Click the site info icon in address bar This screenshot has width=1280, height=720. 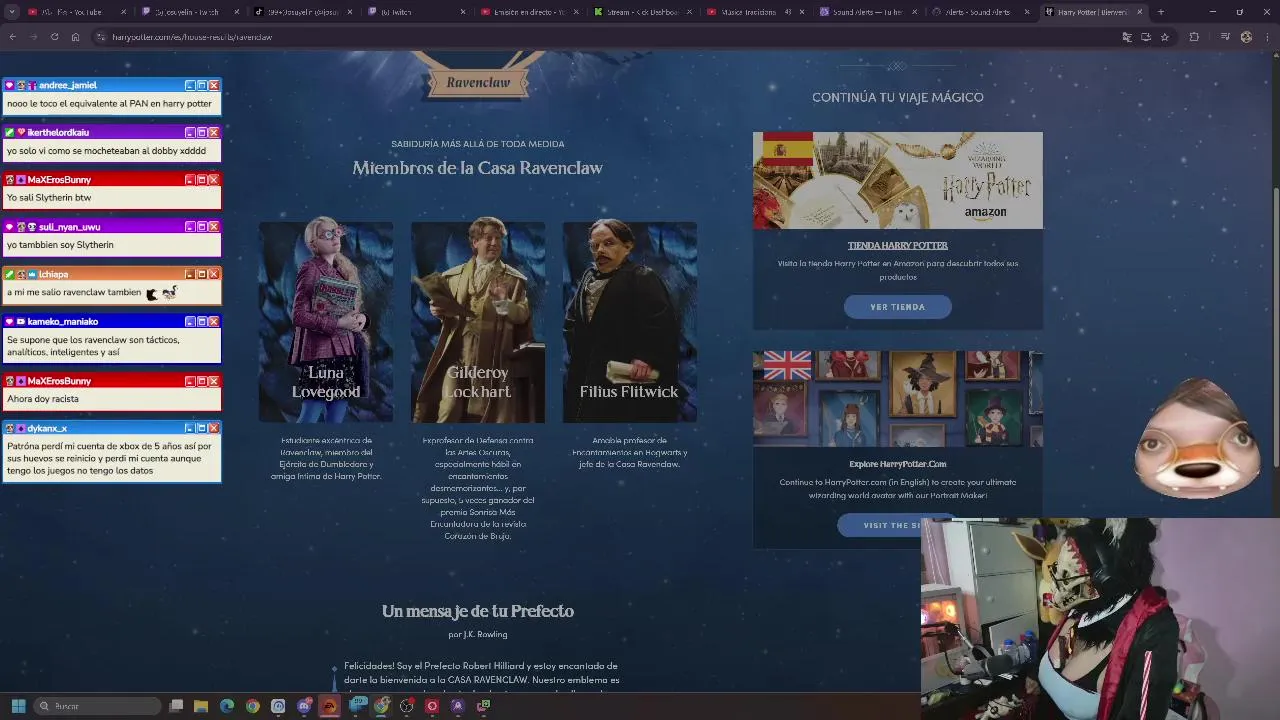101,37
